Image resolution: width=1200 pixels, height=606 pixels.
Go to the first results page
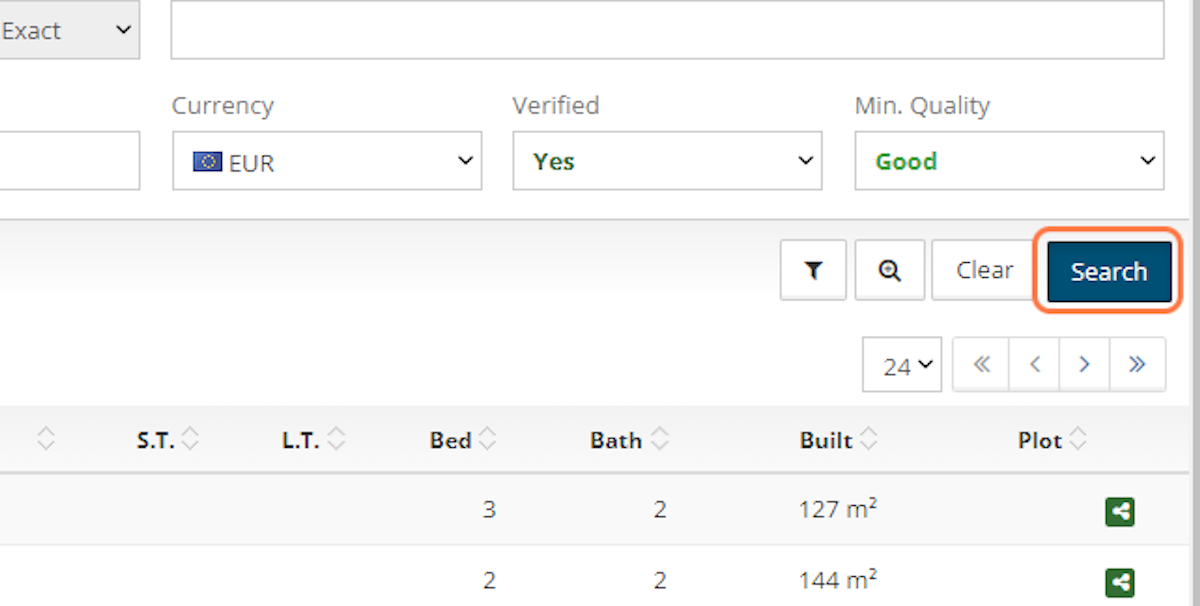982,365
